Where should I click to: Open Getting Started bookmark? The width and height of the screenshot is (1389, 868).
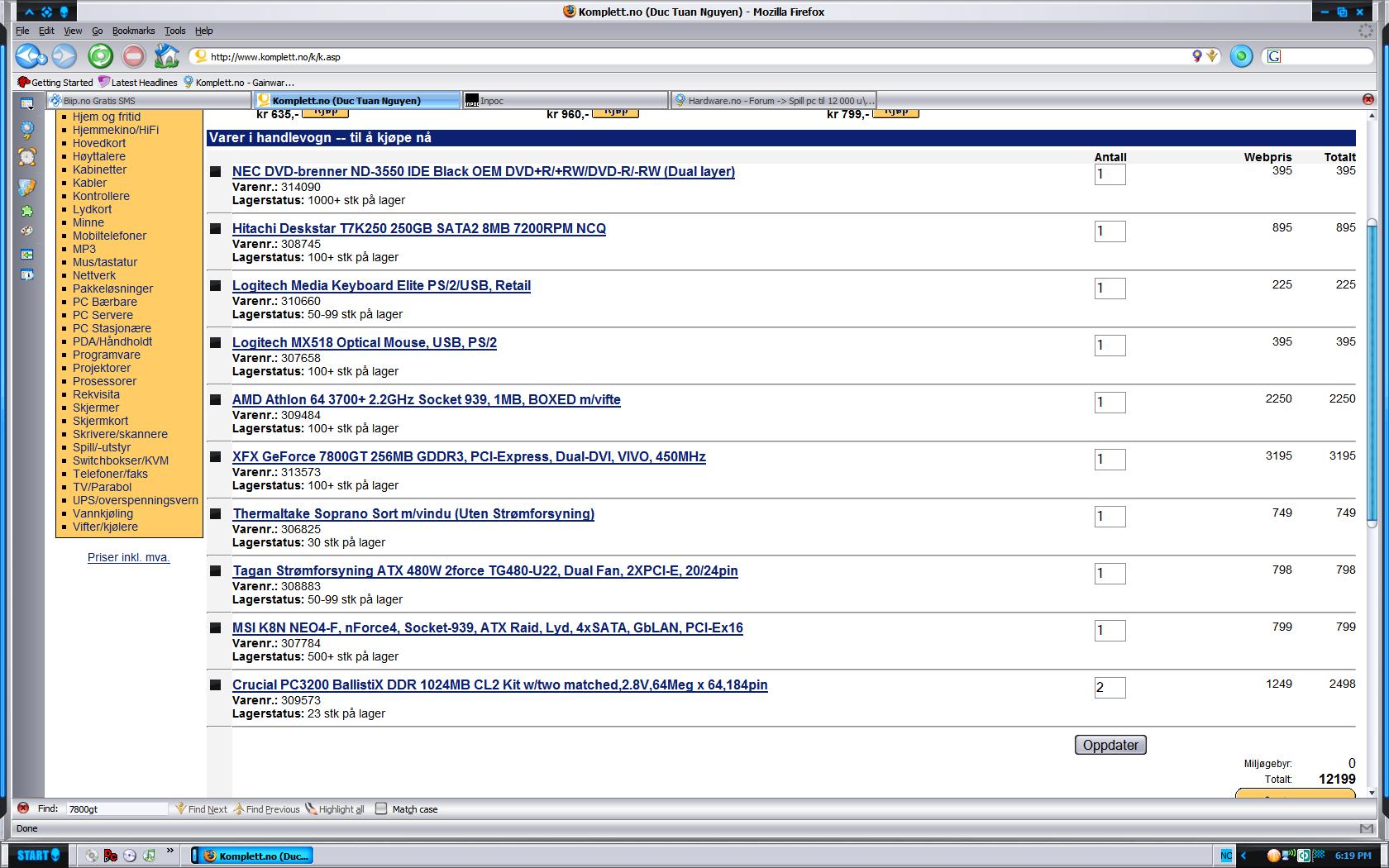point(55,82)
